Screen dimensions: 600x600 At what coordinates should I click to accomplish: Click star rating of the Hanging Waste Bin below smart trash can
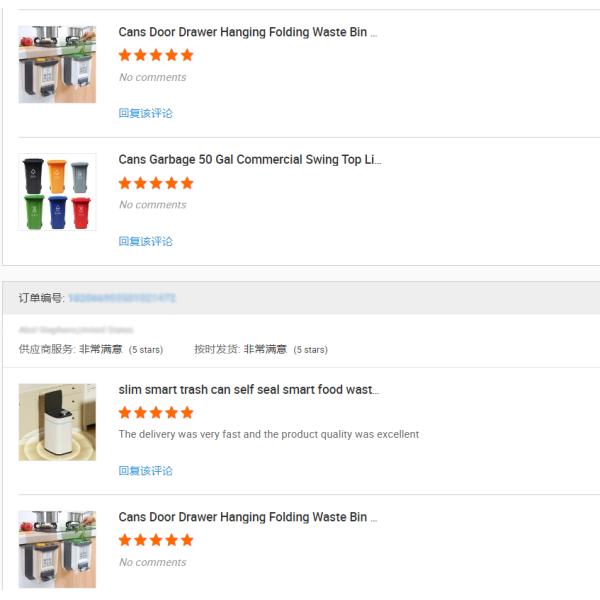point(156,540)
